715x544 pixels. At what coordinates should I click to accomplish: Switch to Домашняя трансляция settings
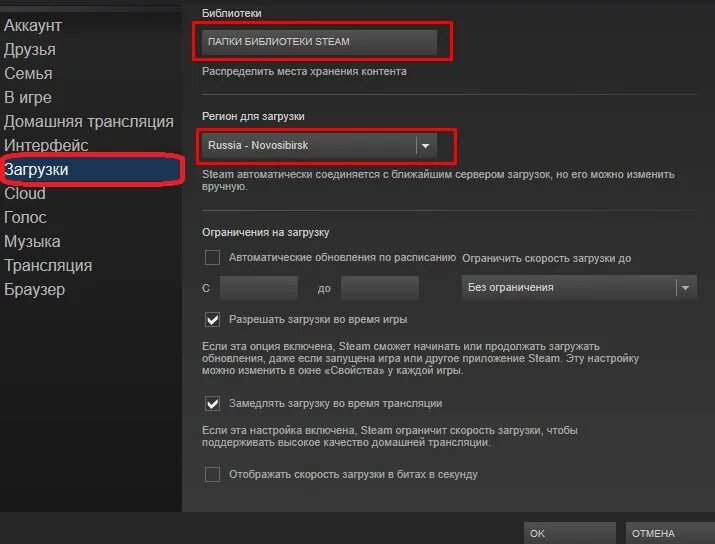[89, 122]
